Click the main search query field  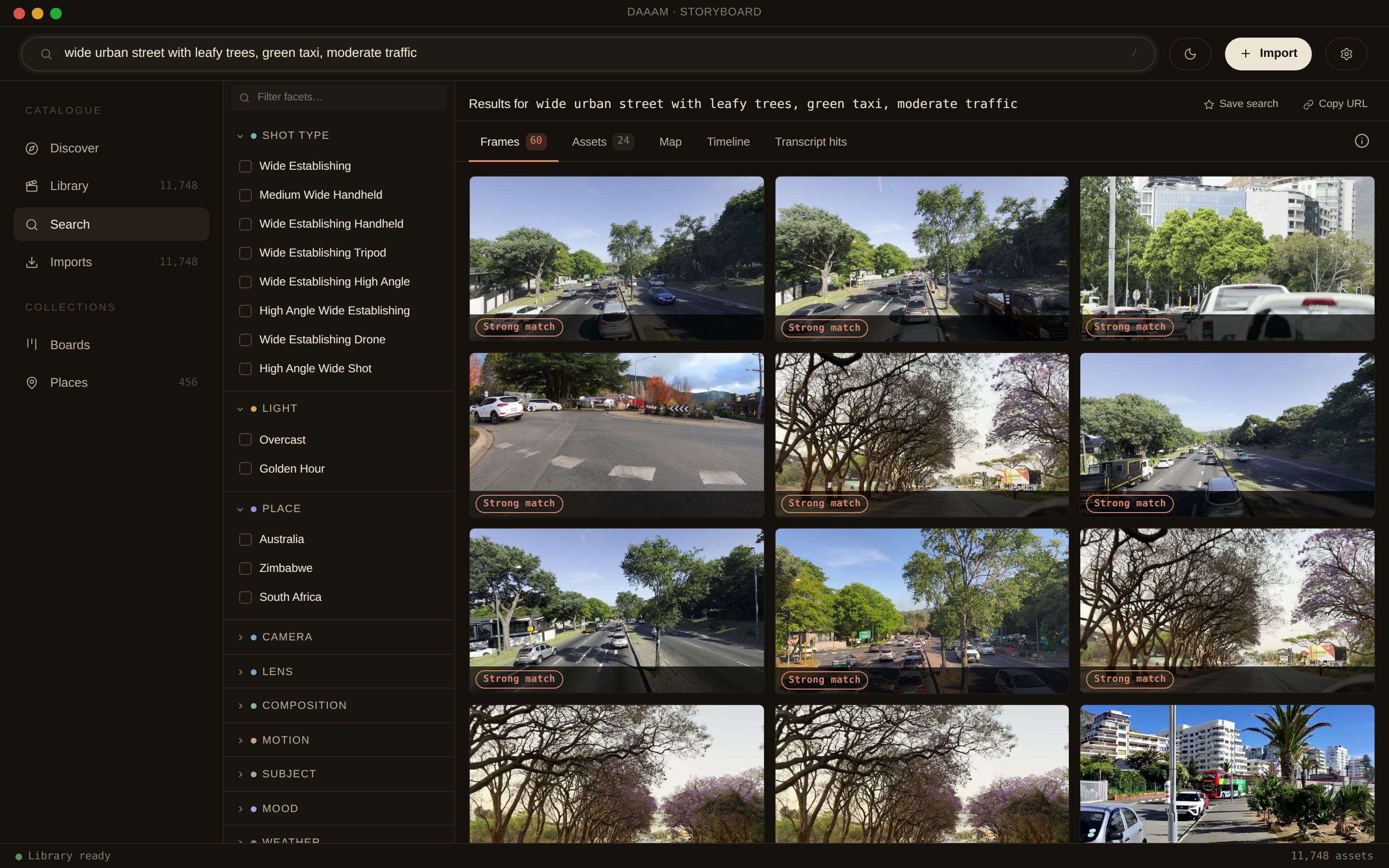click(588, 54)
